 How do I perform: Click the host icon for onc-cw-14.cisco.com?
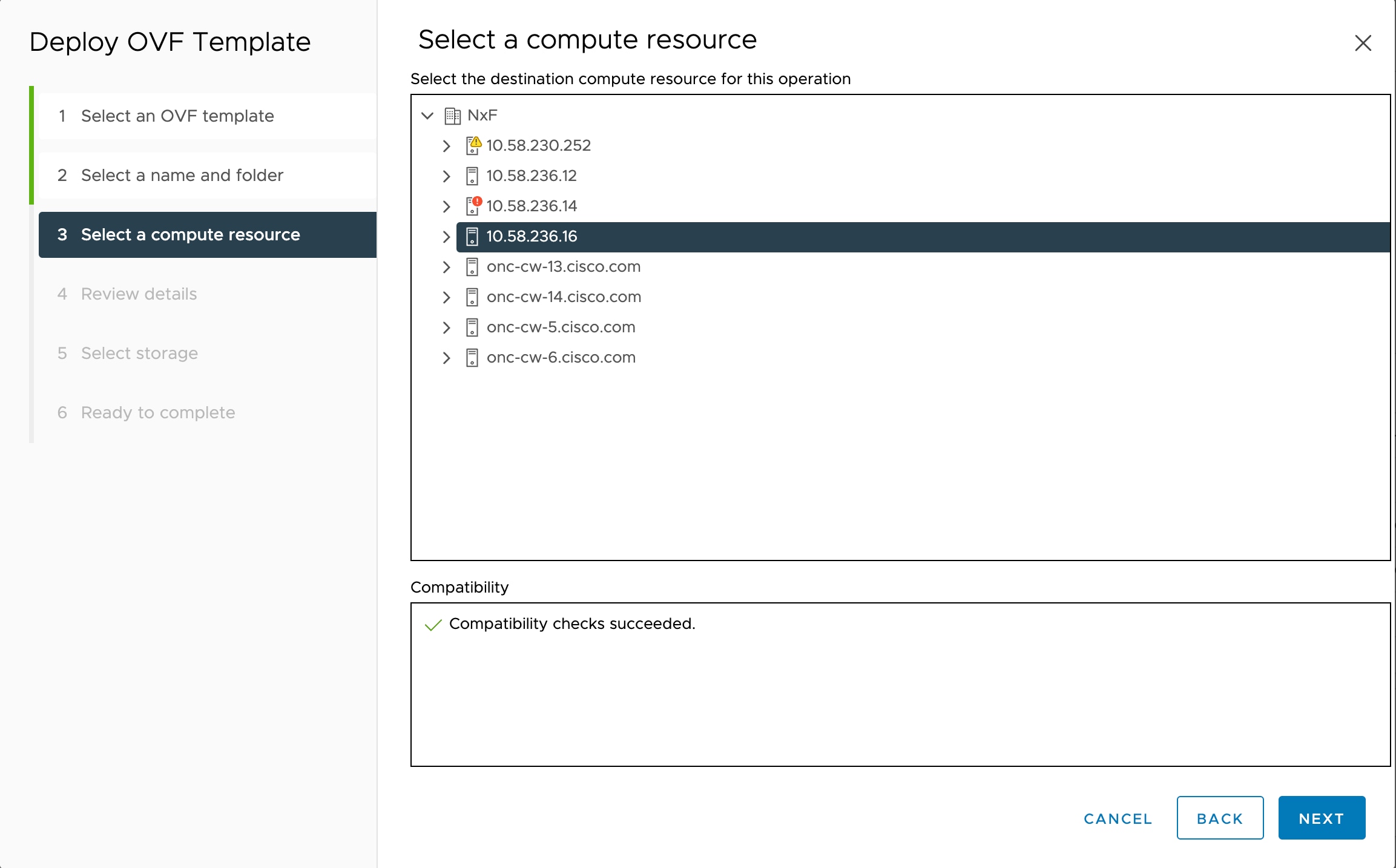click(x=472, y=297)
